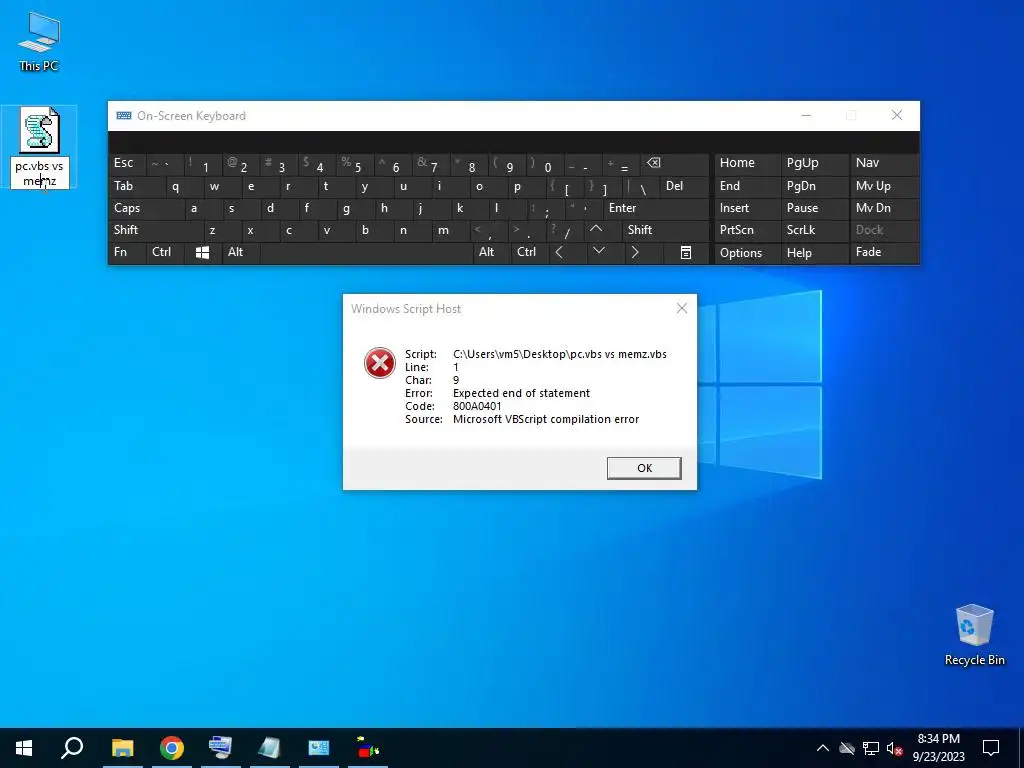Viewport: 1024px width, 768px height.
Task: Click the letter m key
Action: point(450,230)
